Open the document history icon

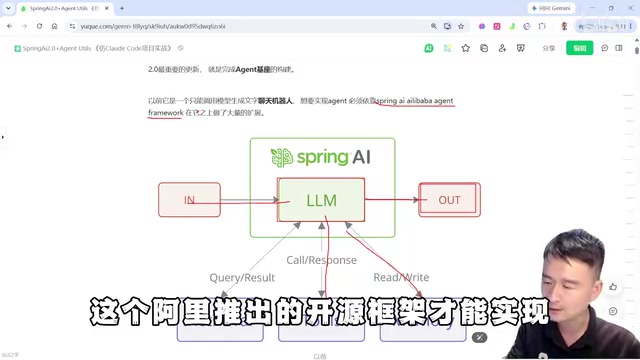(484, 48)
